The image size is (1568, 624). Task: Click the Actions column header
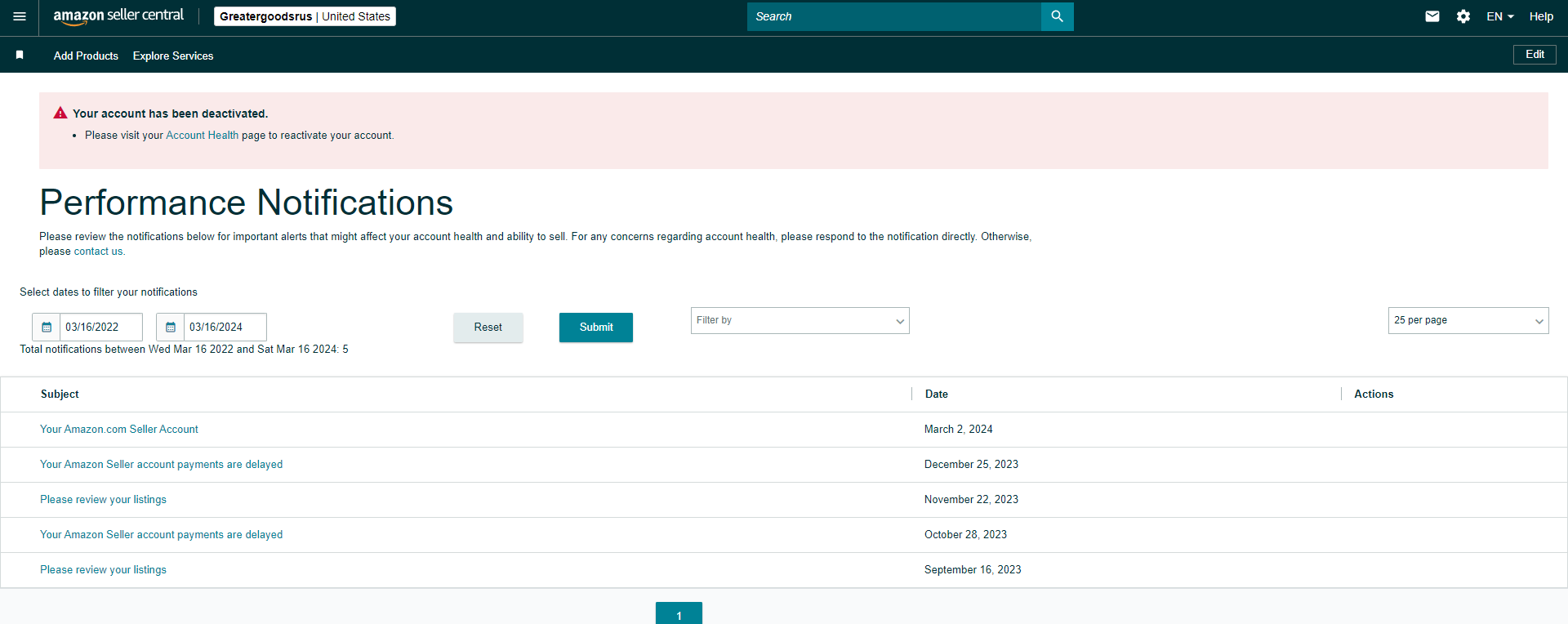1374,394
